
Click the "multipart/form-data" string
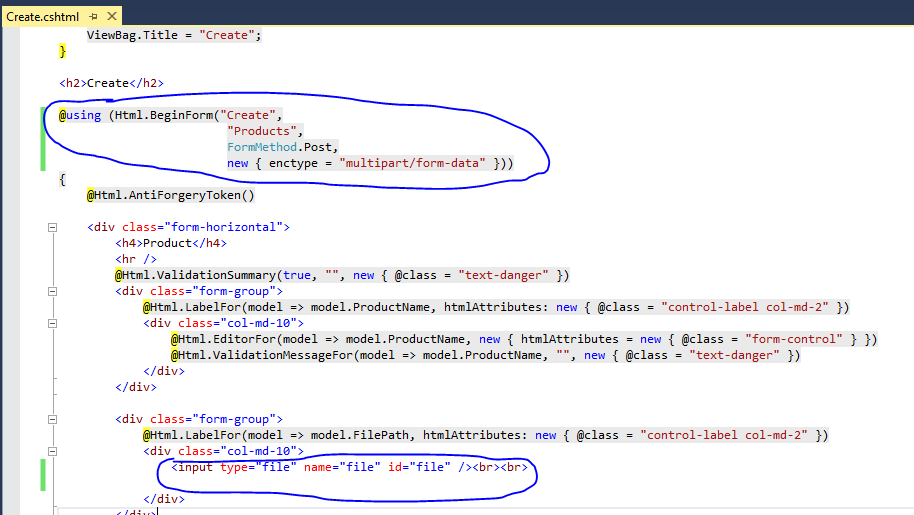[412, 163]
